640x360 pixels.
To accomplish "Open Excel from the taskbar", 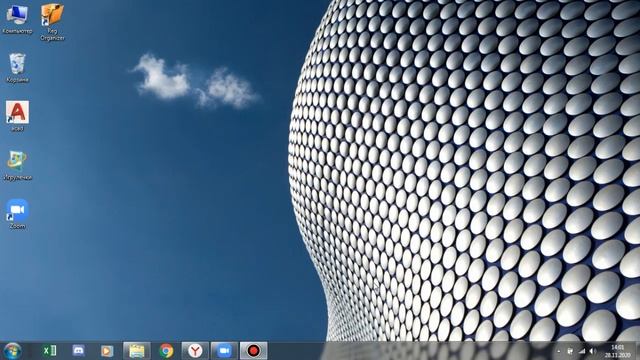I will (x=49, y=351).
